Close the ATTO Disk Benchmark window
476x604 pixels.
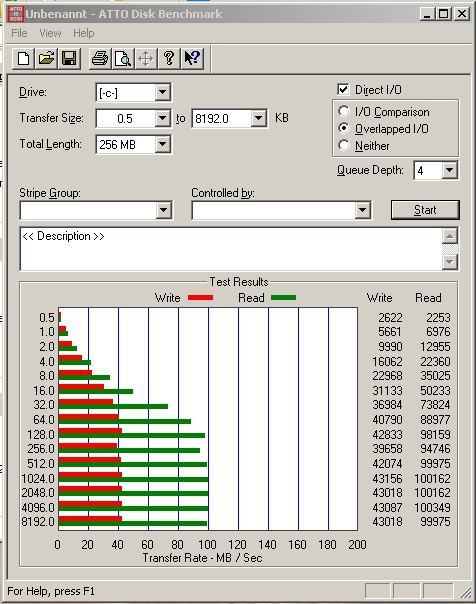click(x=461, y=14)
